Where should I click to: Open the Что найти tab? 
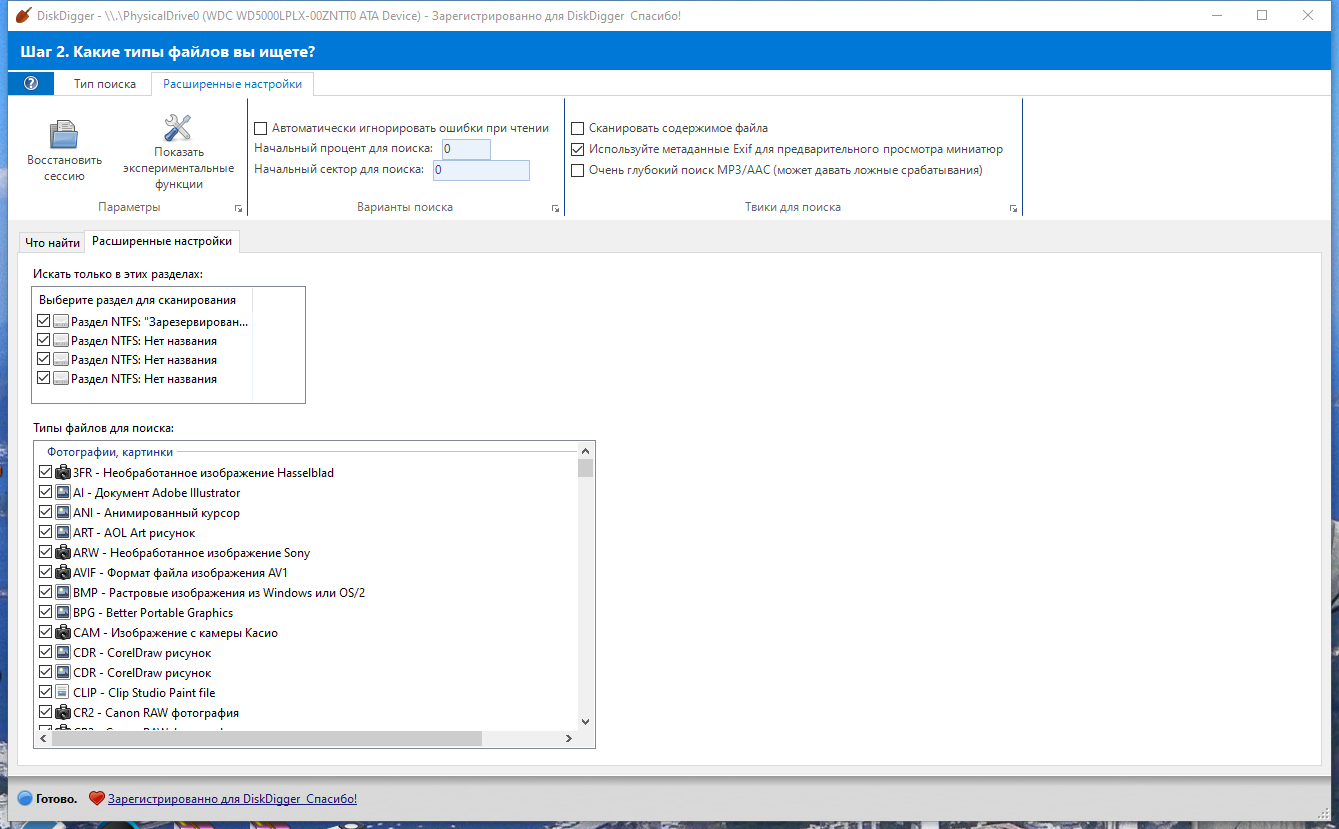(53, 243)
